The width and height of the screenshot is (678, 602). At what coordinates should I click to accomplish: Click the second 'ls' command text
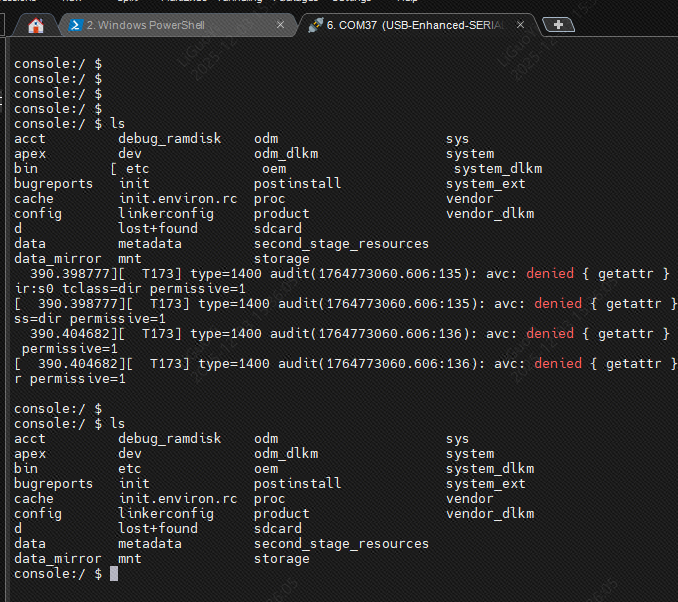click(118, 424)
